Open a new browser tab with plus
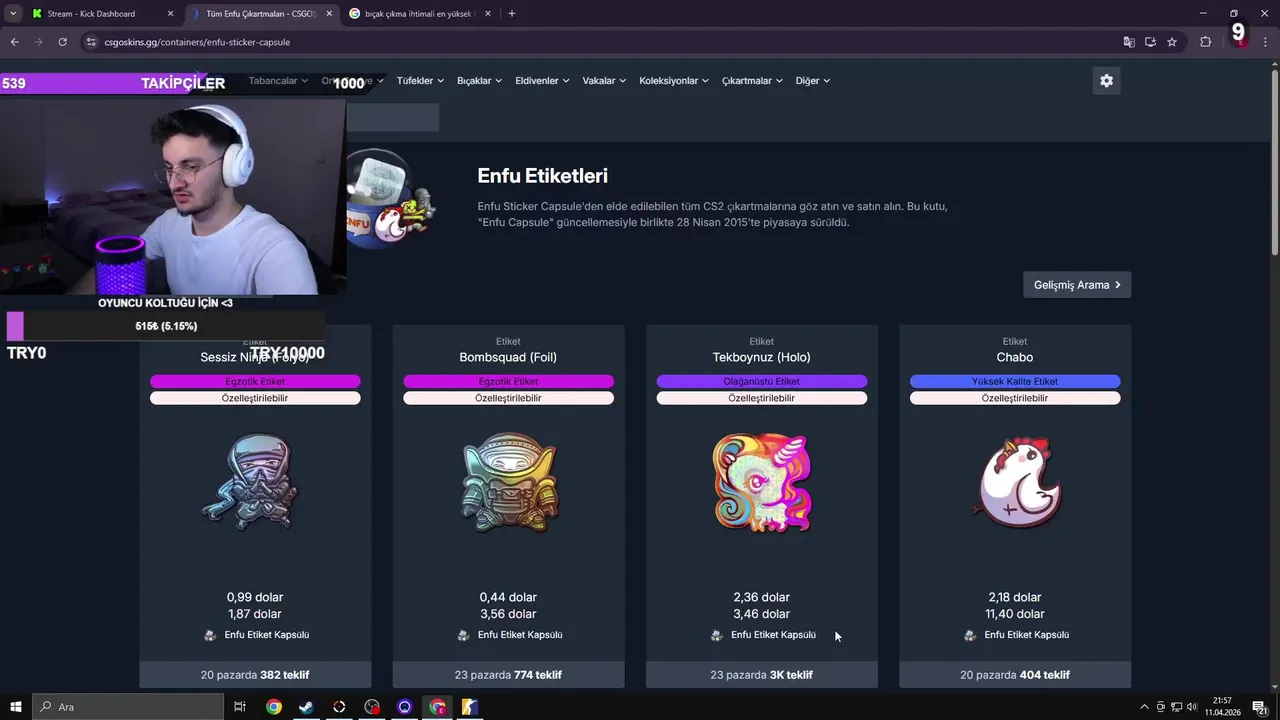 512,13
